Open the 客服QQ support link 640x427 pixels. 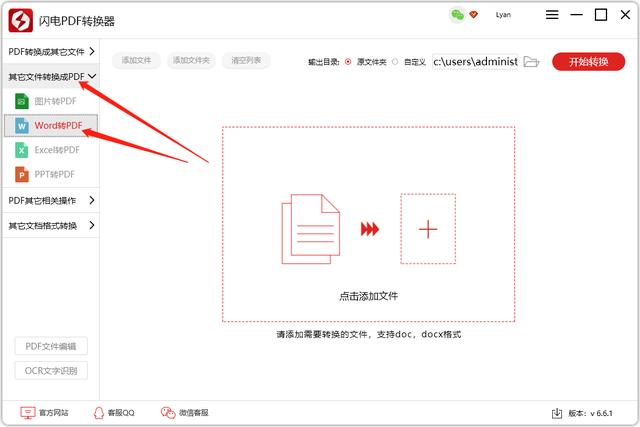click(114, 412)
